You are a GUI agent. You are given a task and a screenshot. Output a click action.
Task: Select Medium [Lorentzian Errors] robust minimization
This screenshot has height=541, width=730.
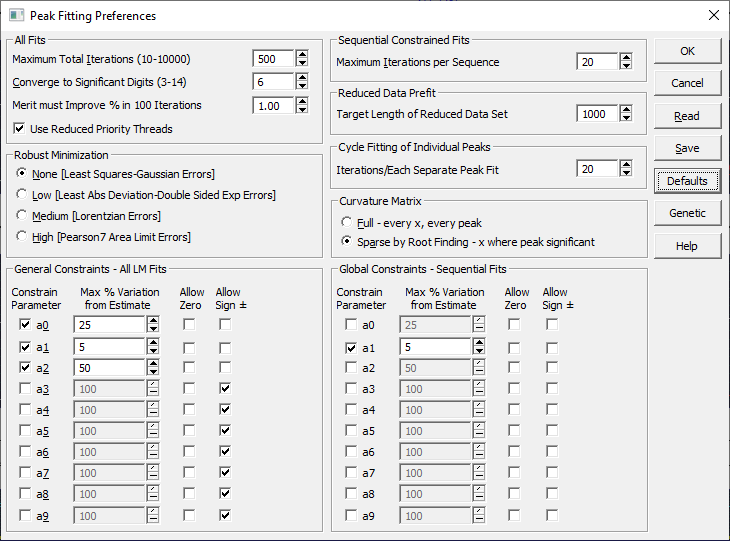point(22,216)
